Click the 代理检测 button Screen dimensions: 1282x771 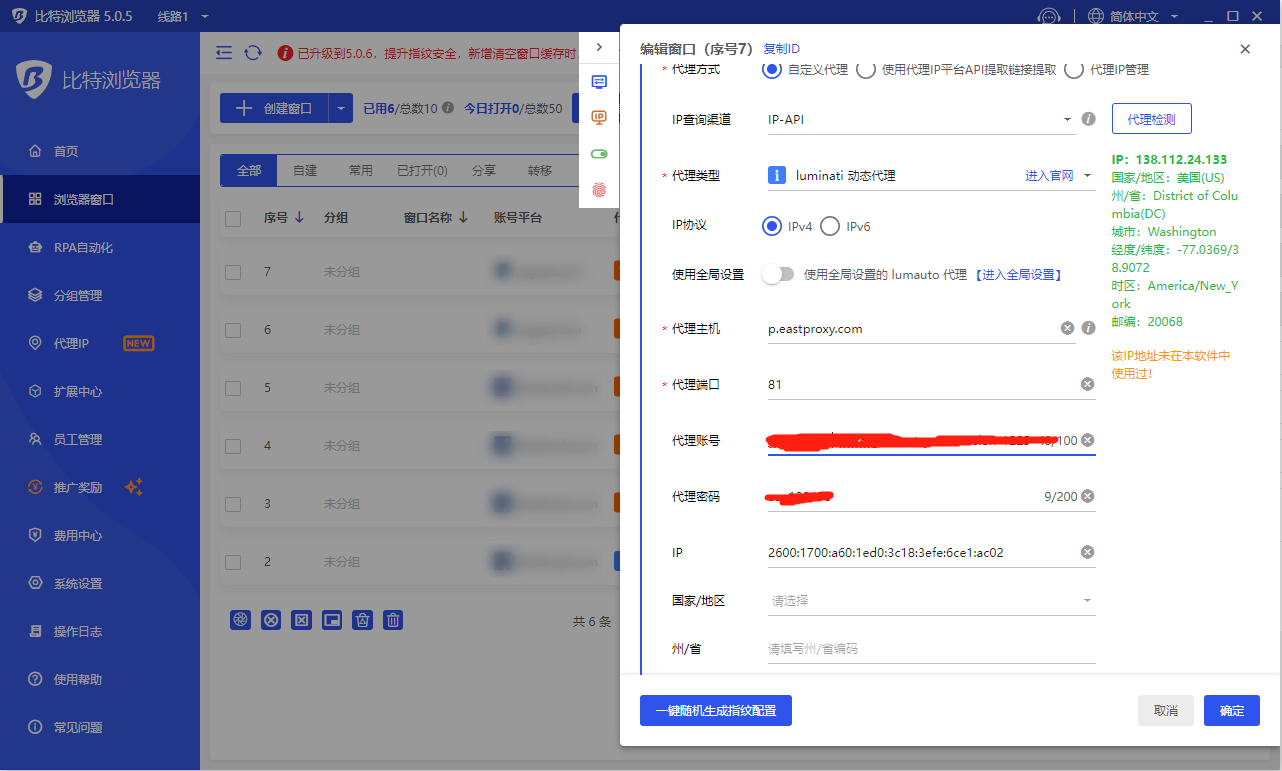click(1151, 119)
